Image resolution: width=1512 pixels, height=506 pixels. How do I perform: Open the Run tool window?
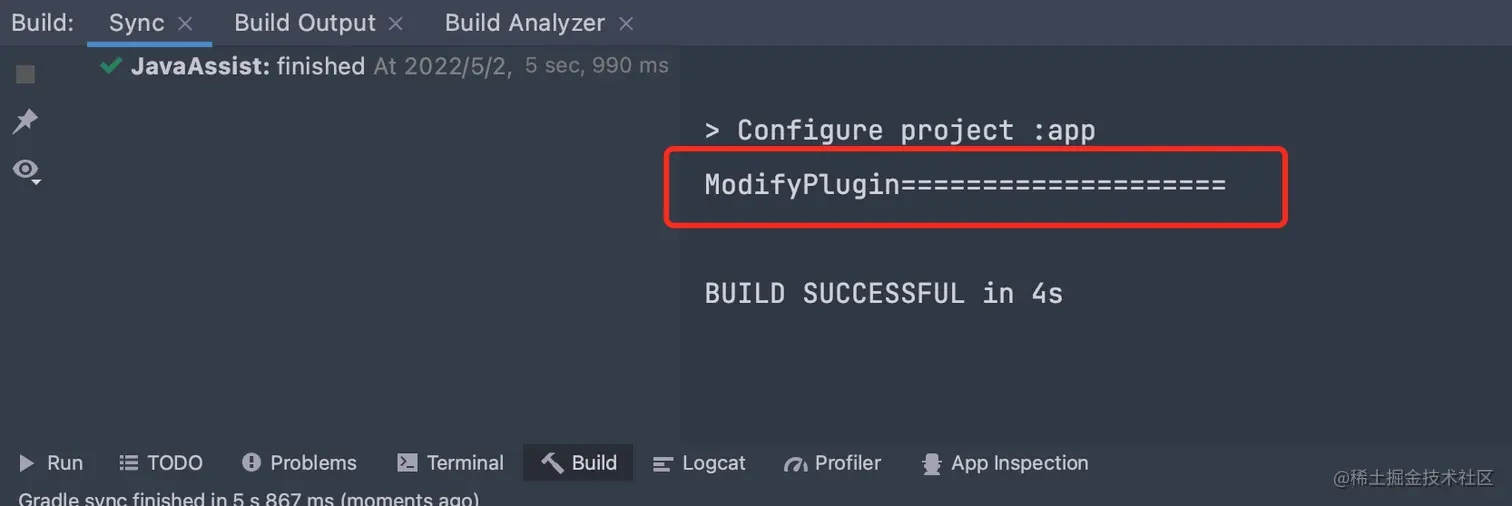click(x=51, y=463)
